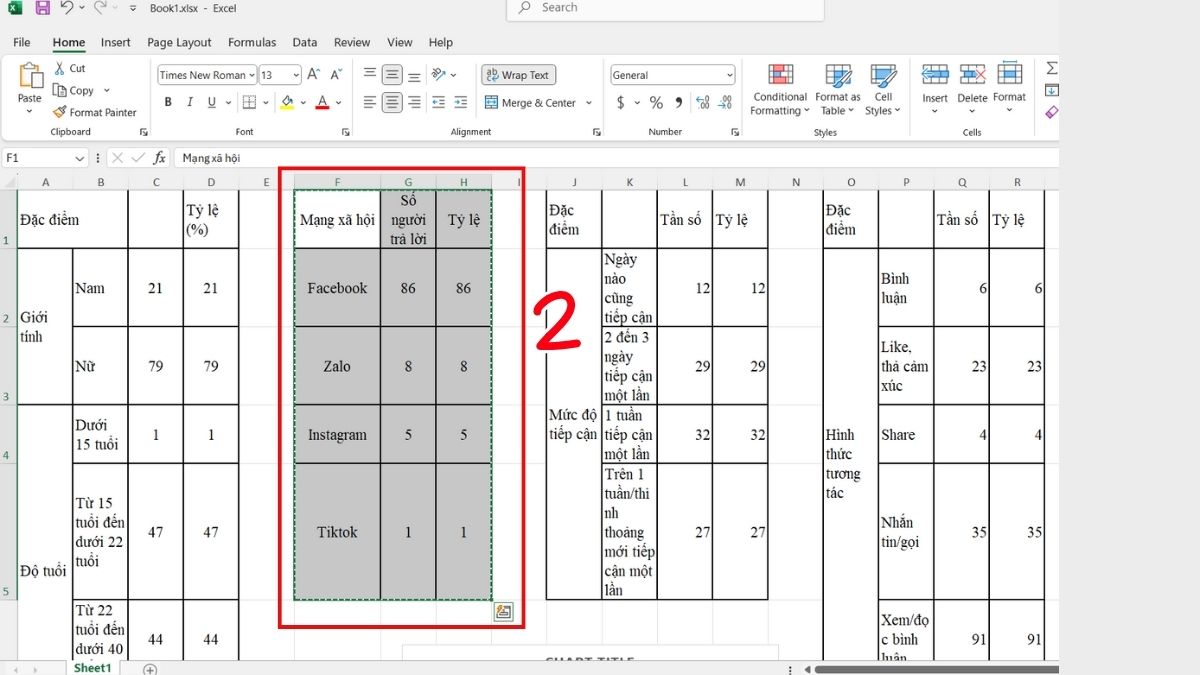This screenshot has width=1200, height=675.
Task: Click the Accounting Number Format dollar icon
Action: coord(621,102)
